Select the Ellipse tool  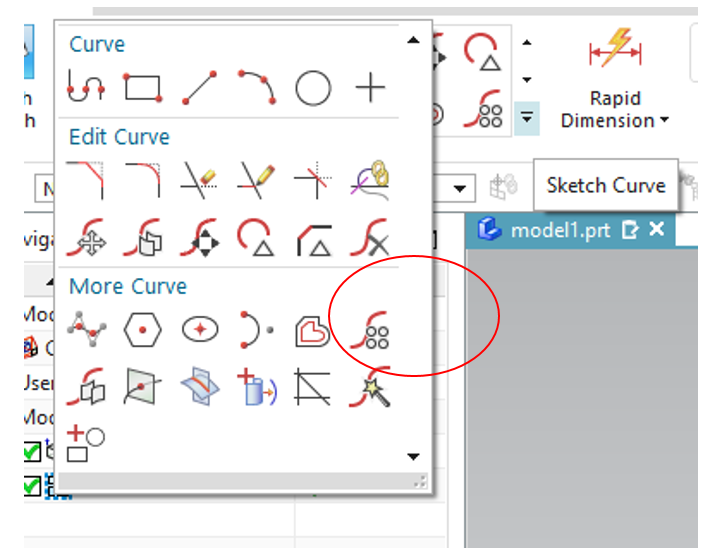pos(200,330)
